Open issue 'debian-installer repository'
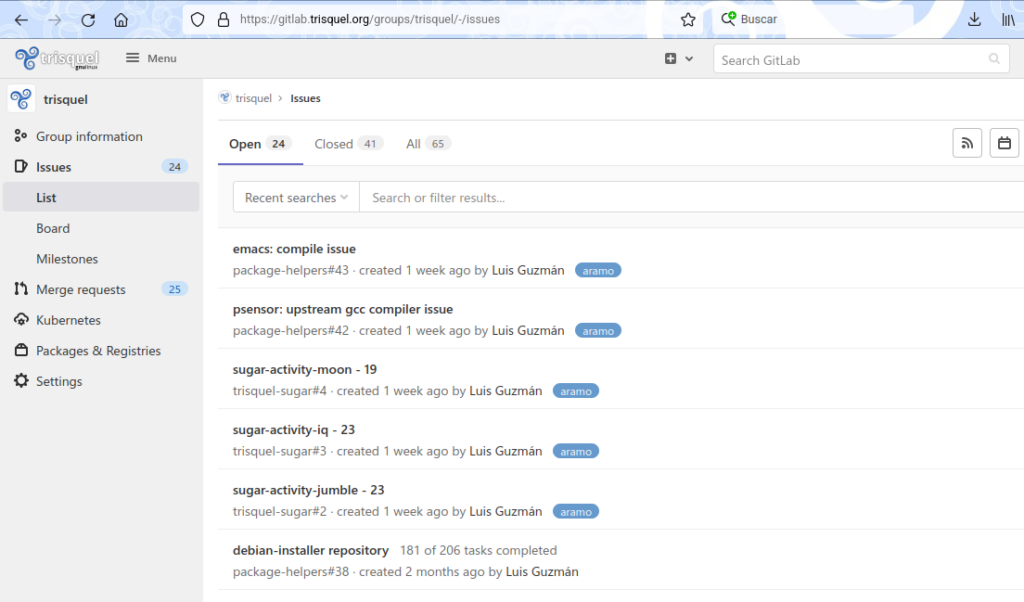 [x=310, y=550]
